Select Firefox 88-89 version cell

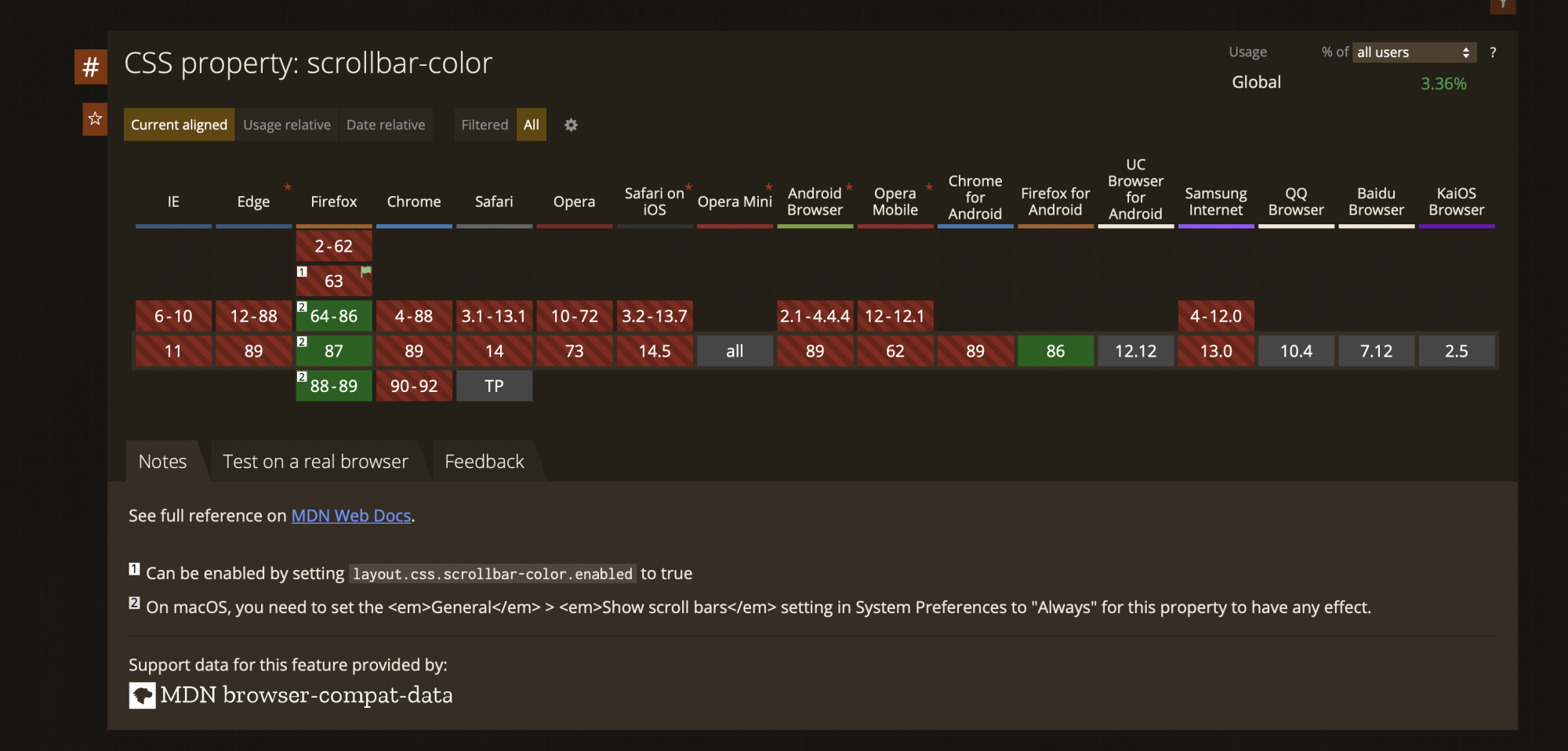[334, 386]
